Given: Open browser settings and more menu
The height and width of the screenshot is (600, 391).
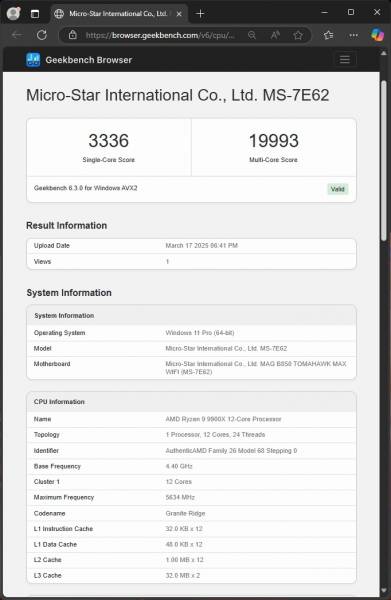Looking at the screenshot, I should [354, 35].
